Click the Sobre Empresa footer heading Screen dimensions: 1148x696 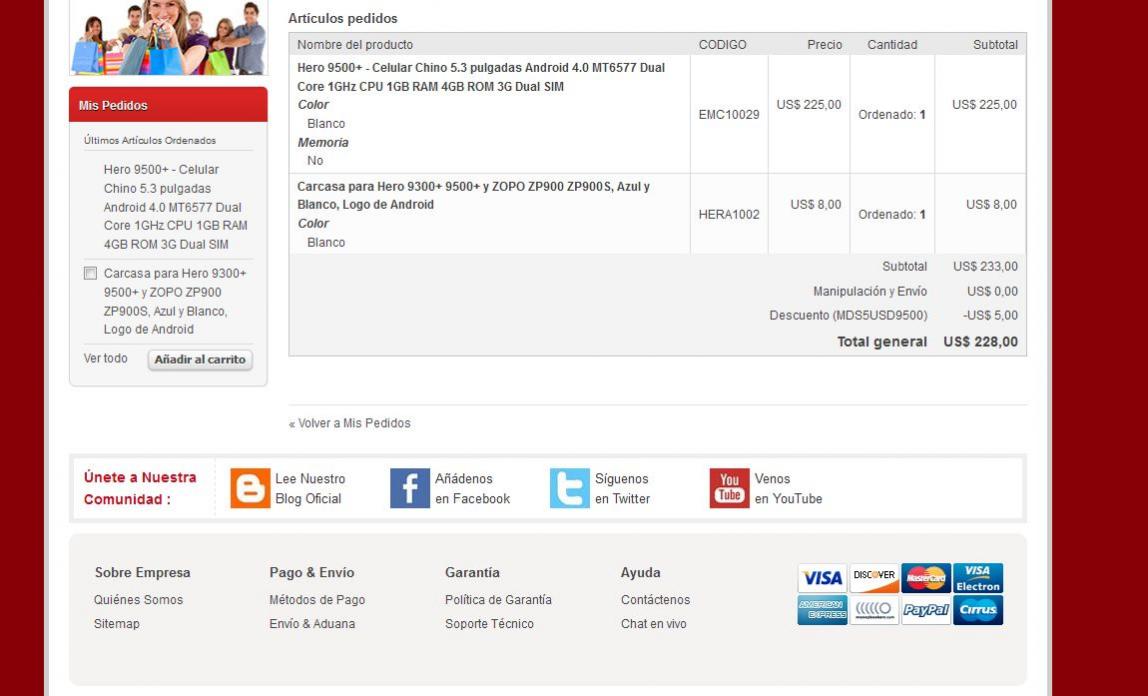(142, 572)
